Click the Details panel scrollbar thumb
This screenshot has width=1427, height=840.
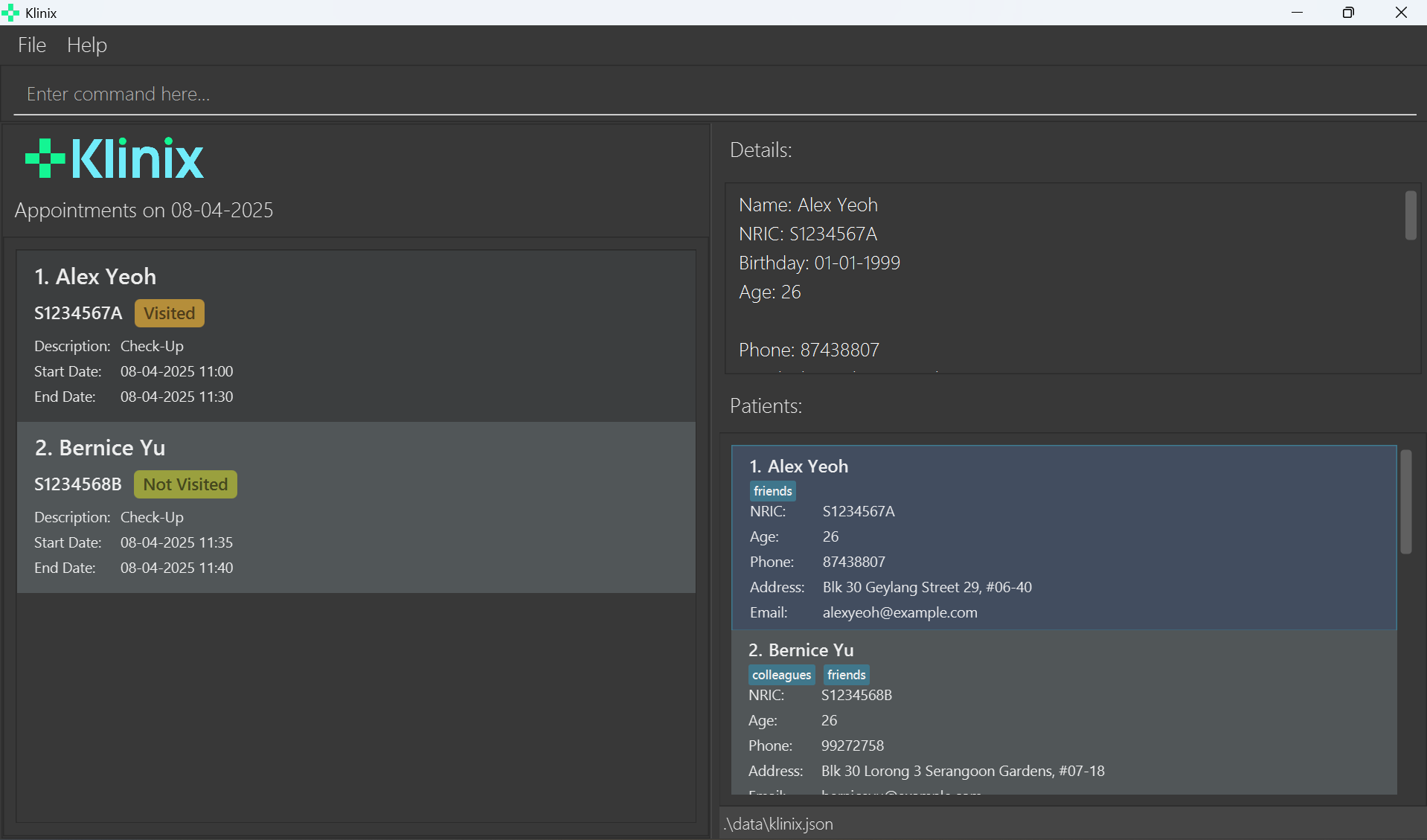point(1410,216)
